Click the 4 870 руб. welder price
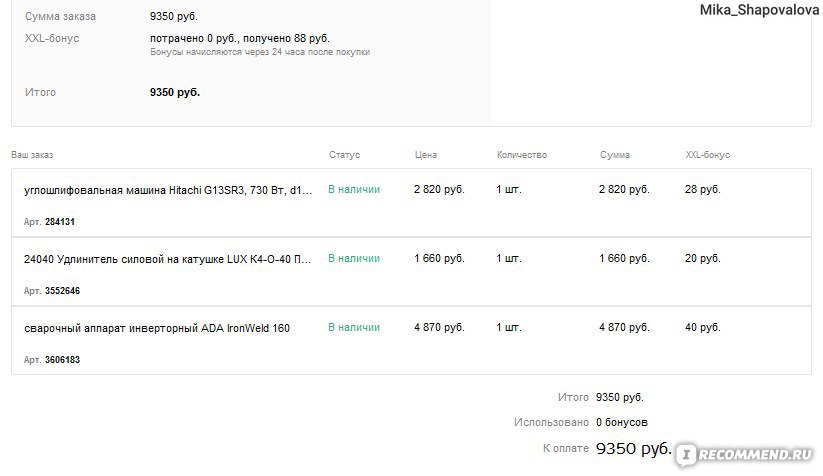 pos(439,327)
